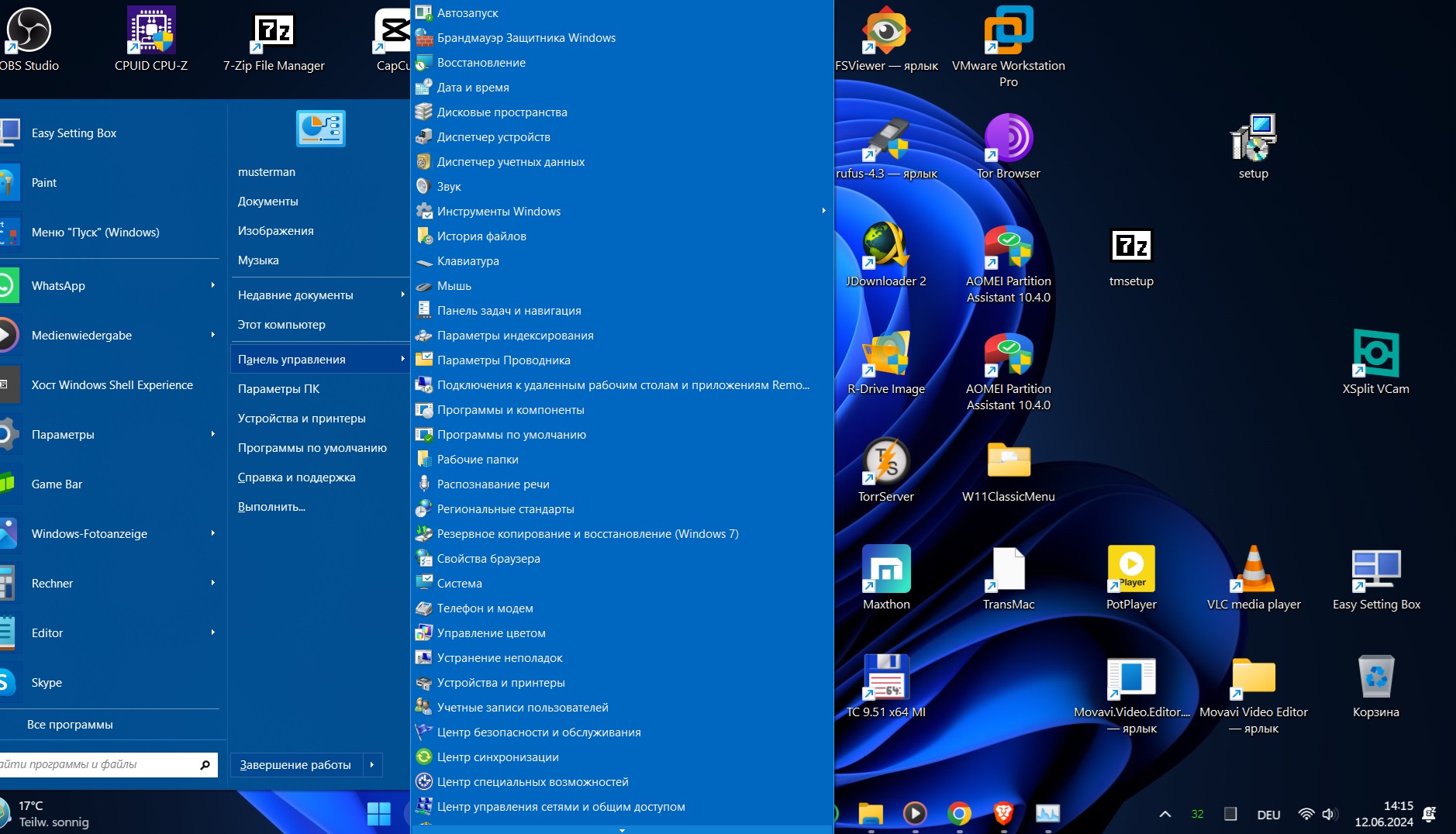This screenshot has width=1456, height=834.
Task: Show hidden tray icons chevron
Action: pyautogui.click(x=1164, y=814)
